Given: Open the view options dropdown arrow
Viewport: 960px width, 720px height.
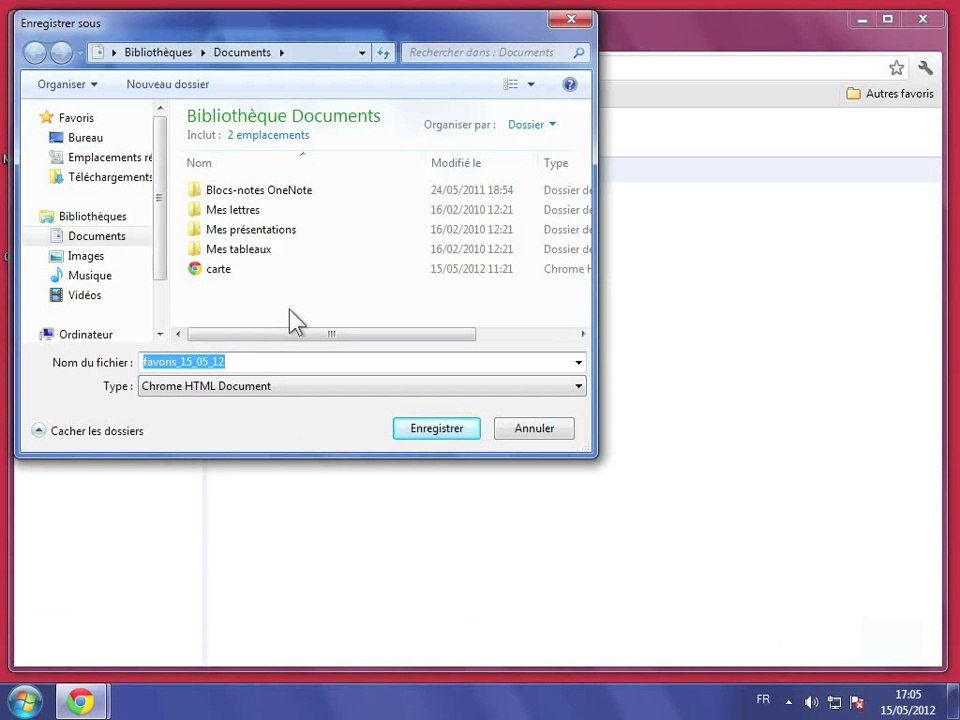Looking at the screenshot, I should tap(531, 84).
